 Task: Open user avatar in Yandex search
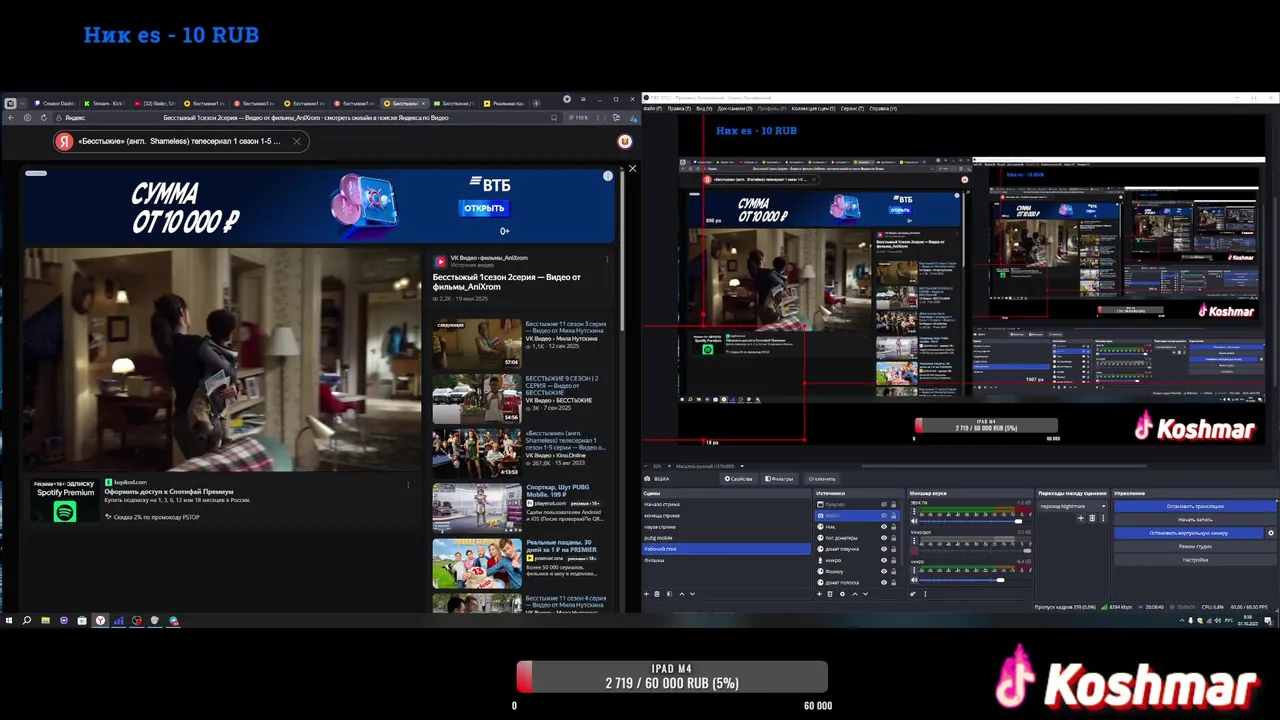pyautogui.click(x=625, y=141)
